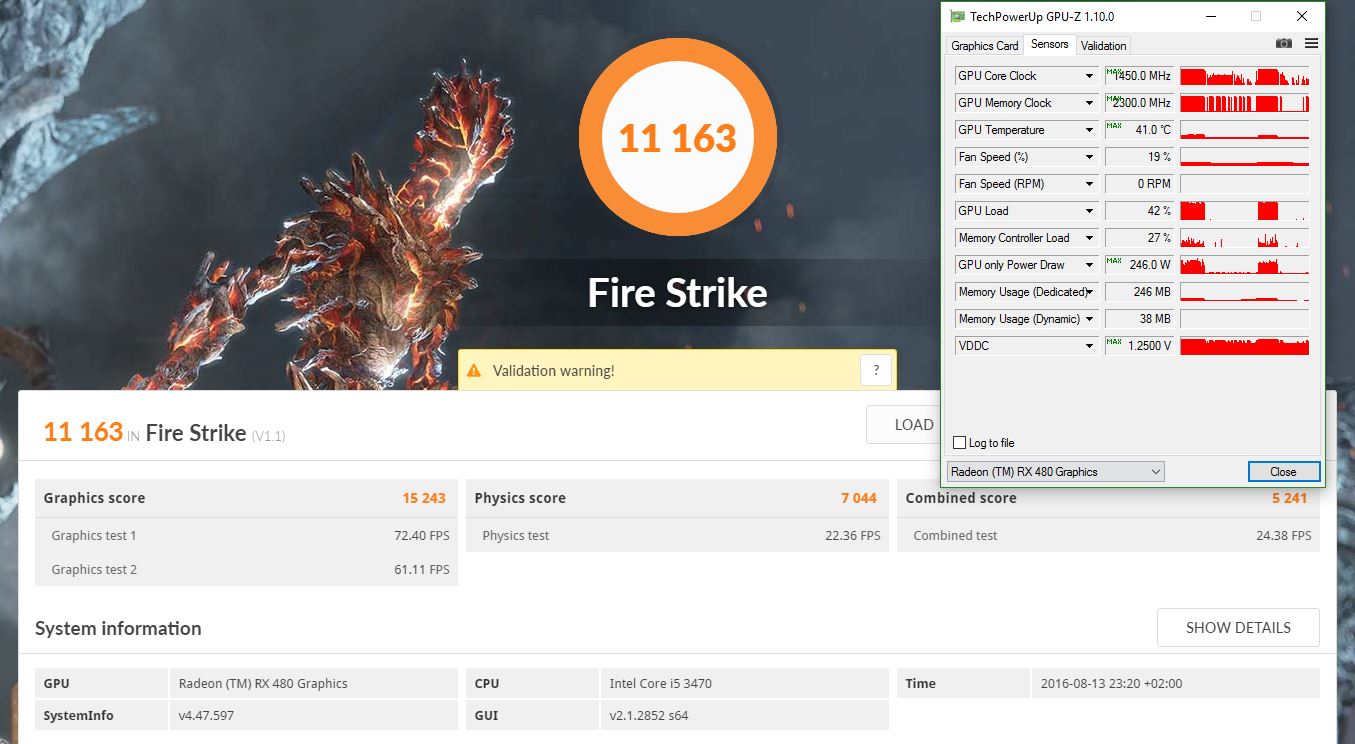Click the GPU Core Clock history graph
The image size is (1355, 744).
point(1245,76)
